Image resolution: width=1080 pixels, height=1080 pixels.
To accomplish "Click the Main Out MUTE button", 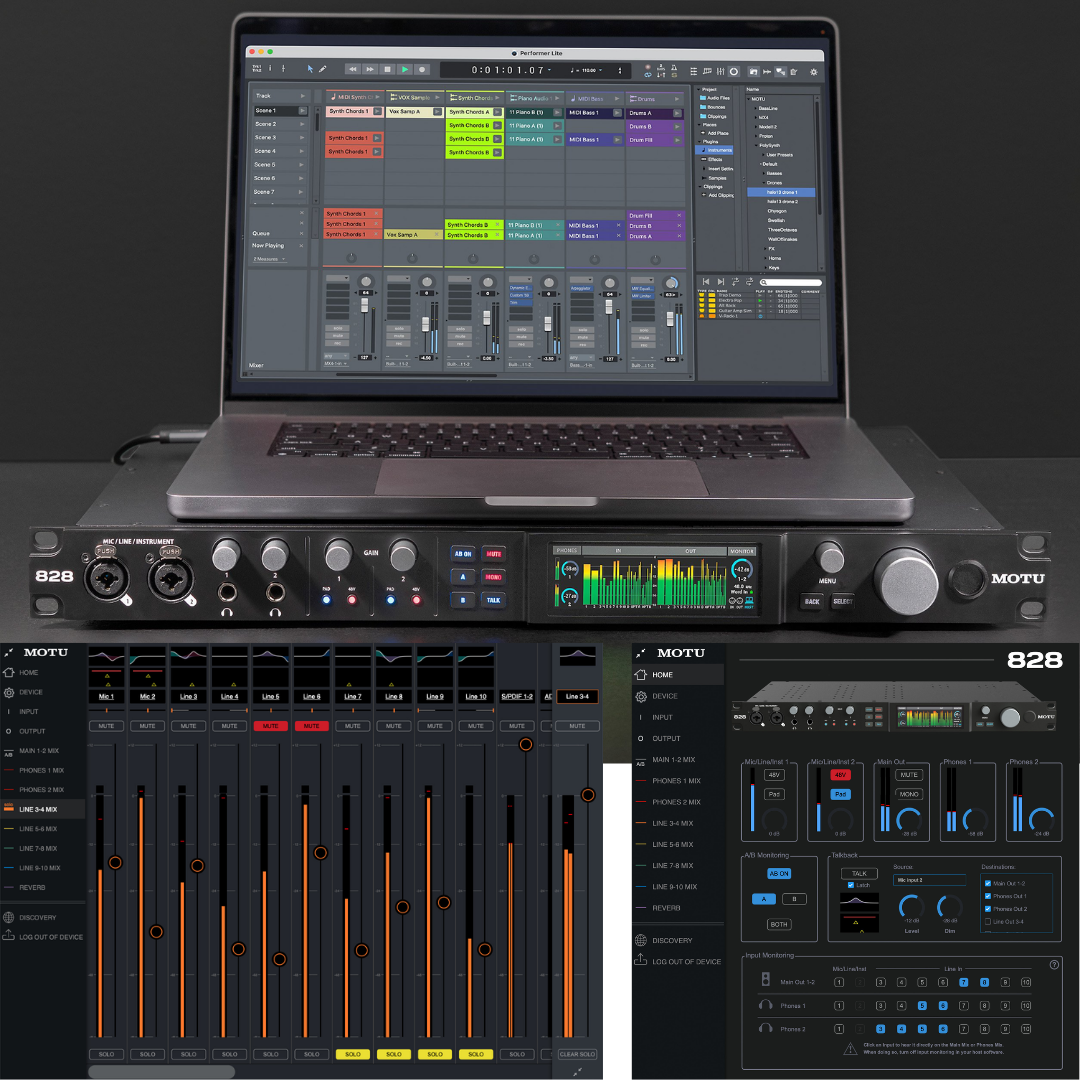I will tap(908, 775).
